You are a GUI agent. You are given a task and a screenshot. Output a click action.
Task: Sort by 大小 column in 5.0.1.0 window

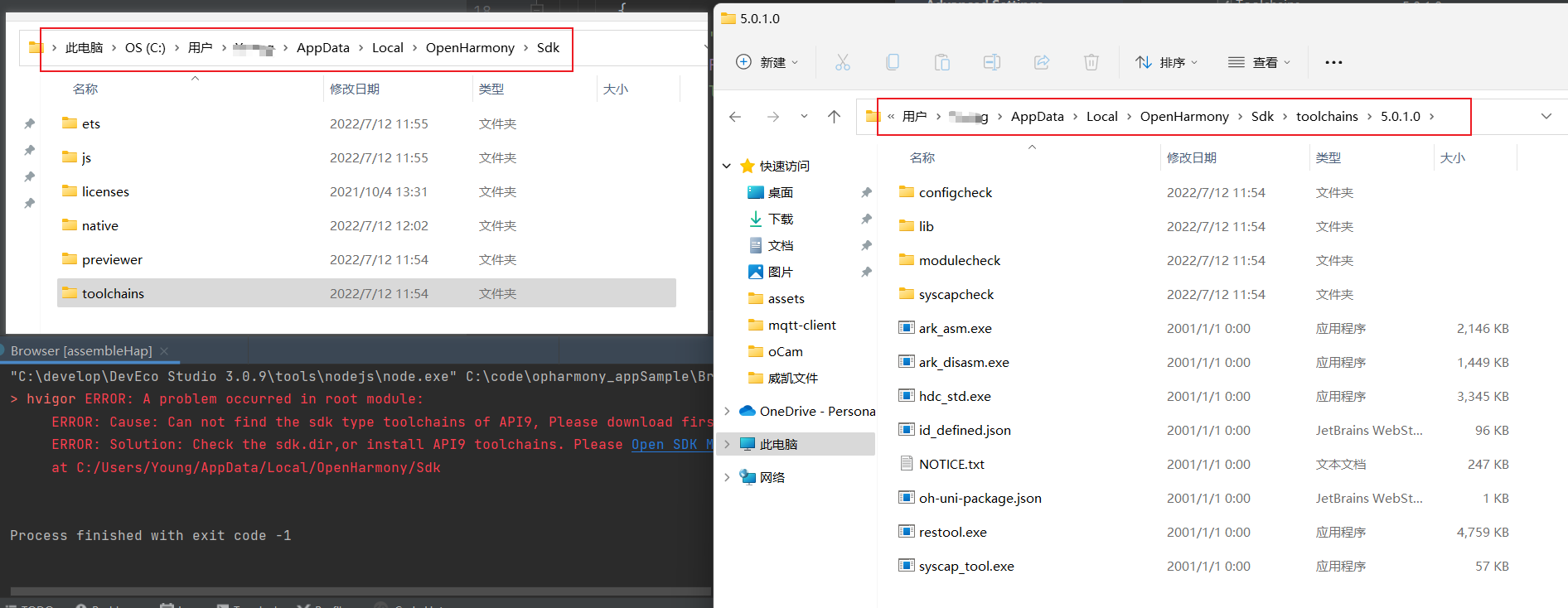(1453, 157)
